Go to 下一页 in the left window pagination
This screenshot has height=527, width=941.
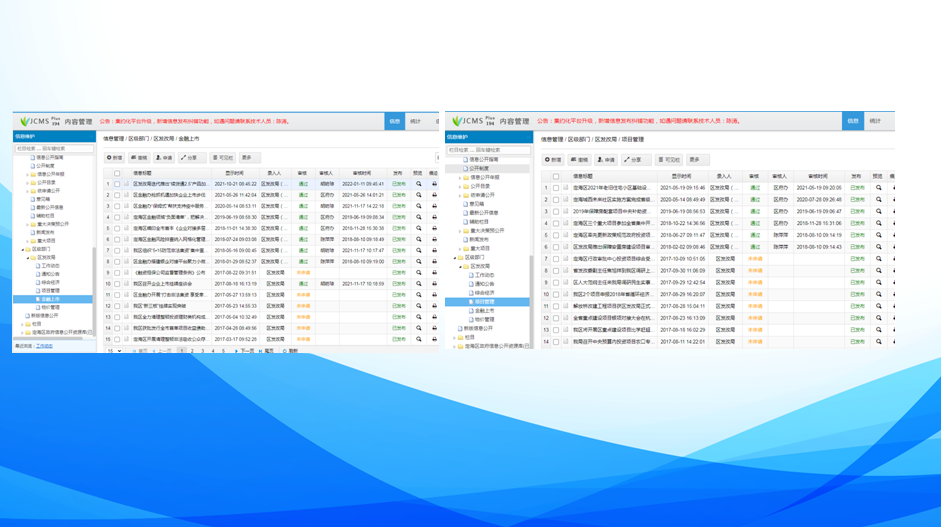pyautogui.click(x=244, y=351)
